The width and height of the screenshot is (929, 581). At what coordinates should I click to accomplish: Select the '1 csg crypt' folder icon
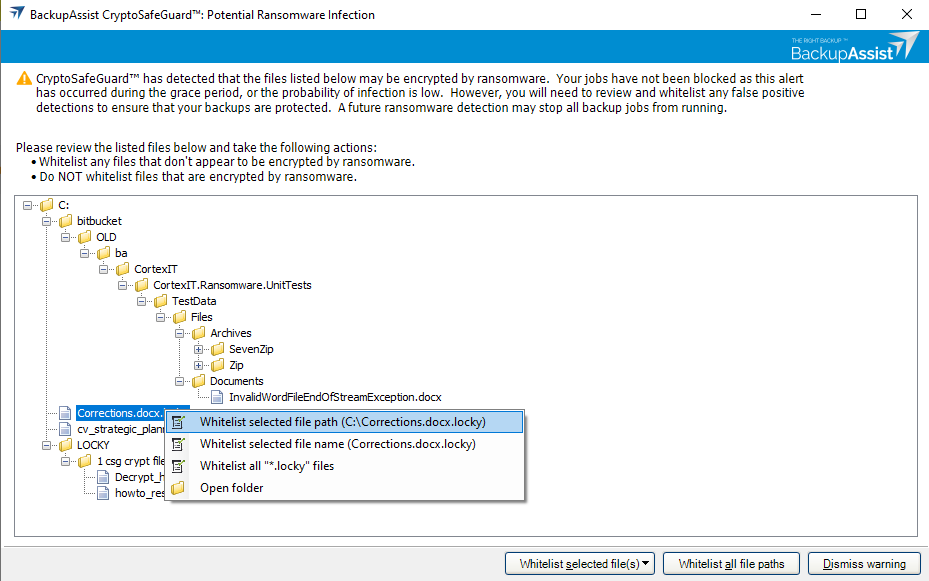tap(85, 461)
